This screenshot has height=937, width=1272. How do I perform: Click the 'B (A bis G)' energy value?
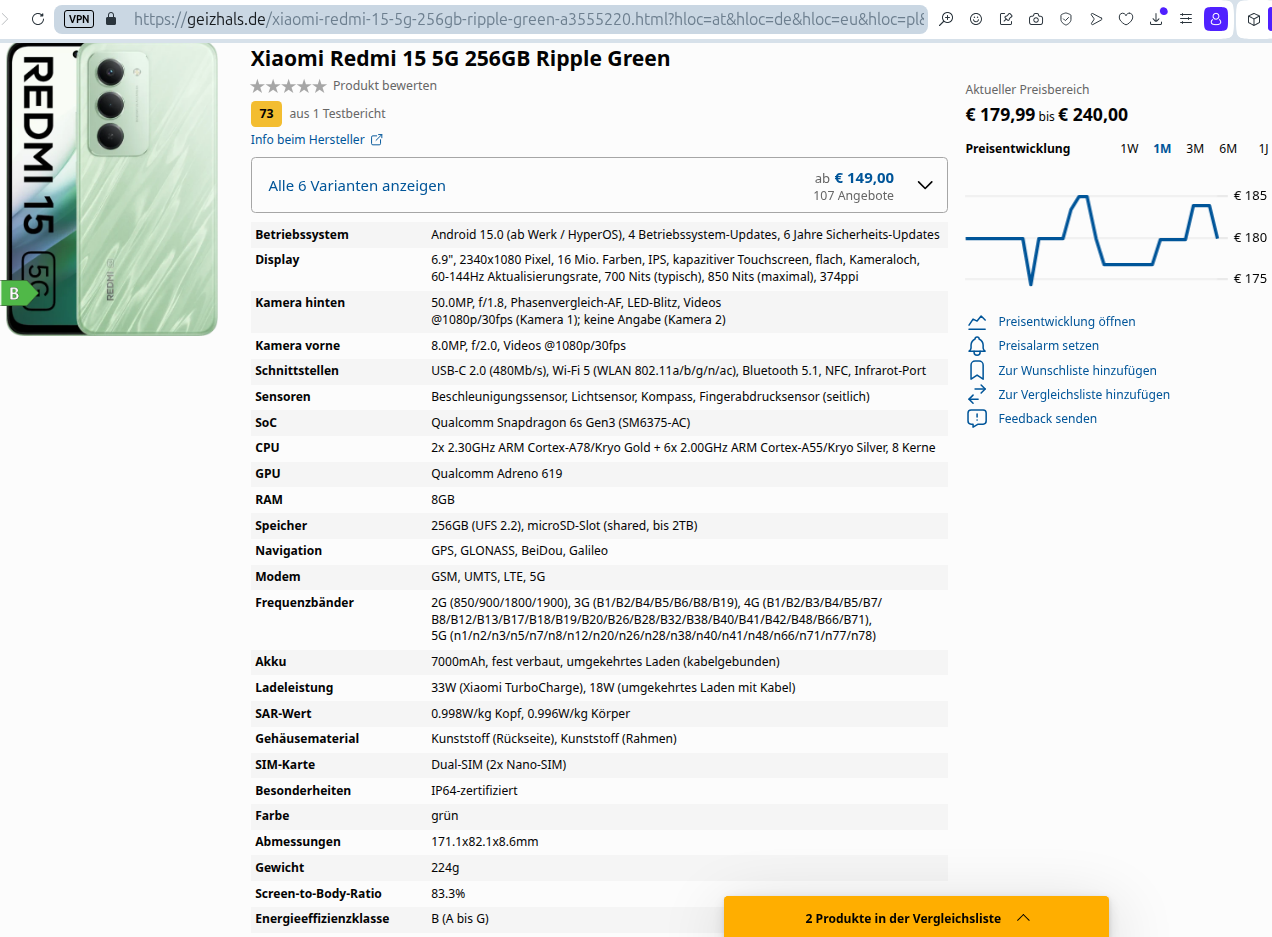coord(460,918)
